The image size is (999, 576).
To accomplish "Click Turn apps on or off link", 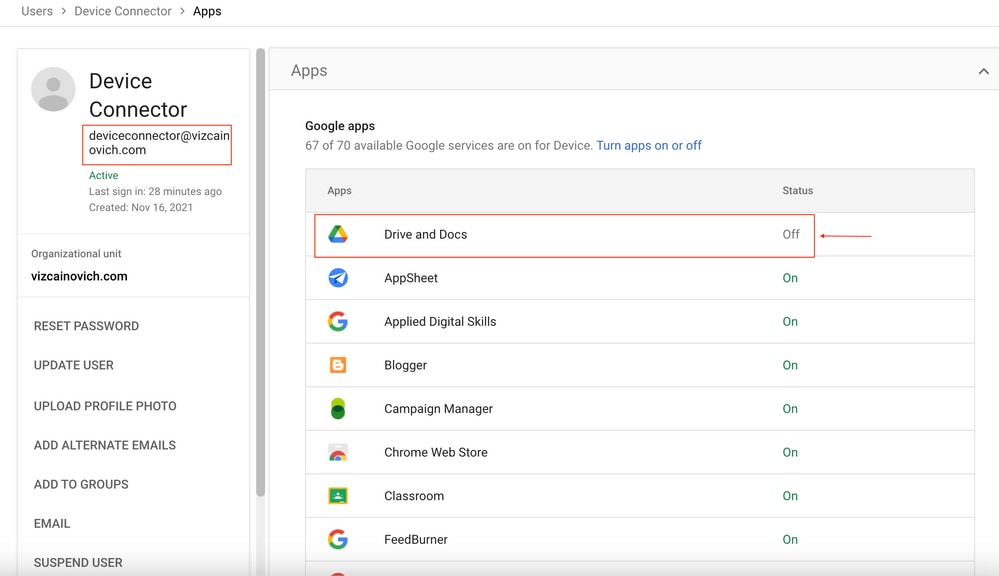I will point(649,145).
